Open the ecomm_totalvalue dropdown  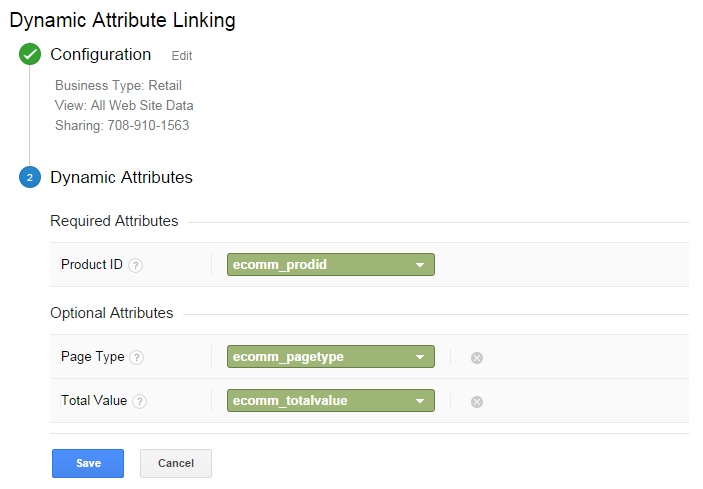(330, 401)
